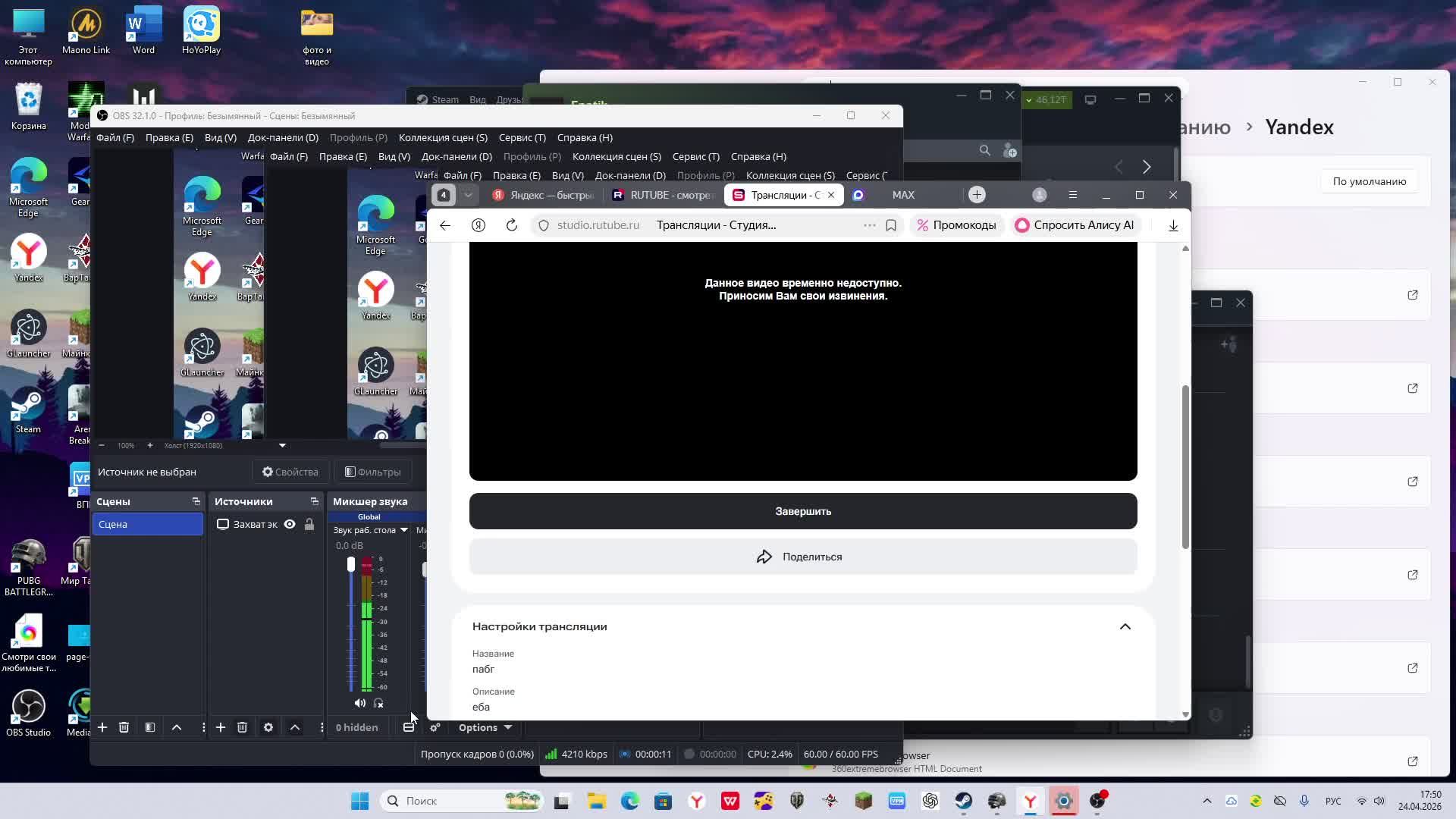The image size is (1456, 819).
Task: Click the Поделиться share button
Action: point(803,557)
